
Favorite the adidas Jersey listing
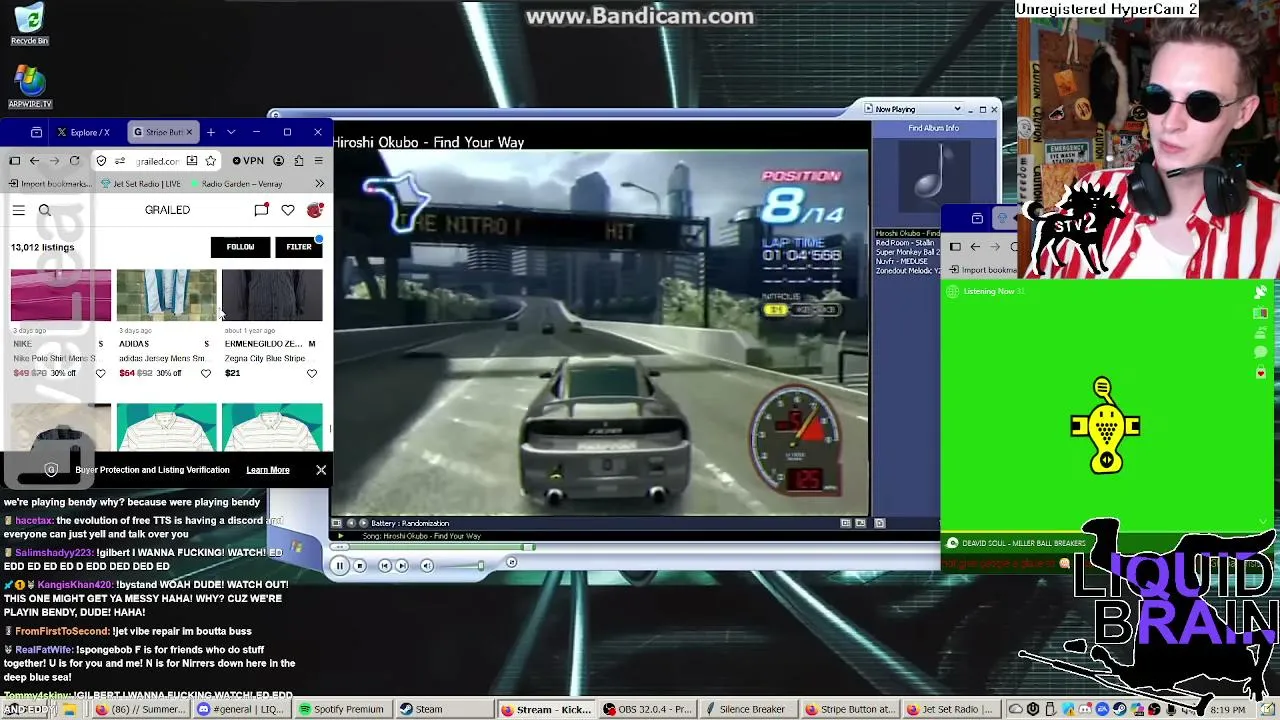[206, 374]
